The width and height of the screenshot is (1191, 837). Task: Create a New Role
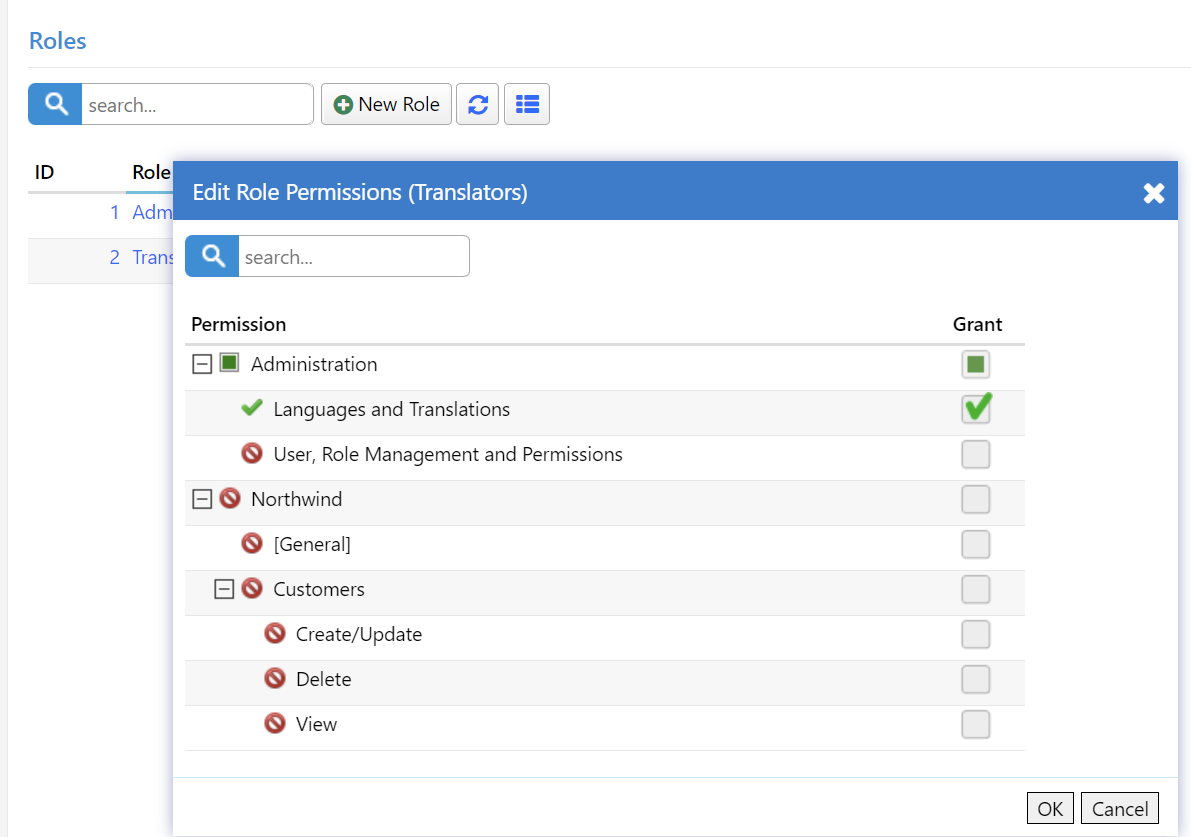[x=386, y=104]
